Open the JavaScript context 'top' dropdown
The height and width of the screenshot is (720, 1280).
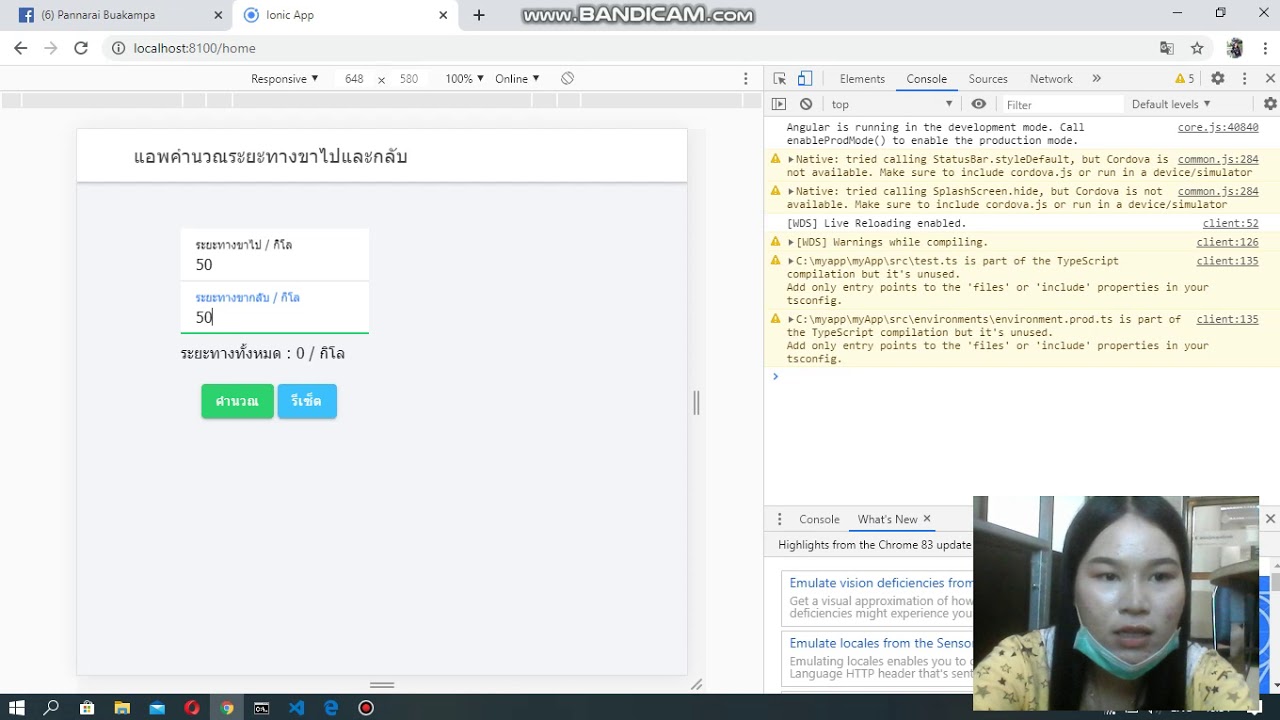pos(890,104)
